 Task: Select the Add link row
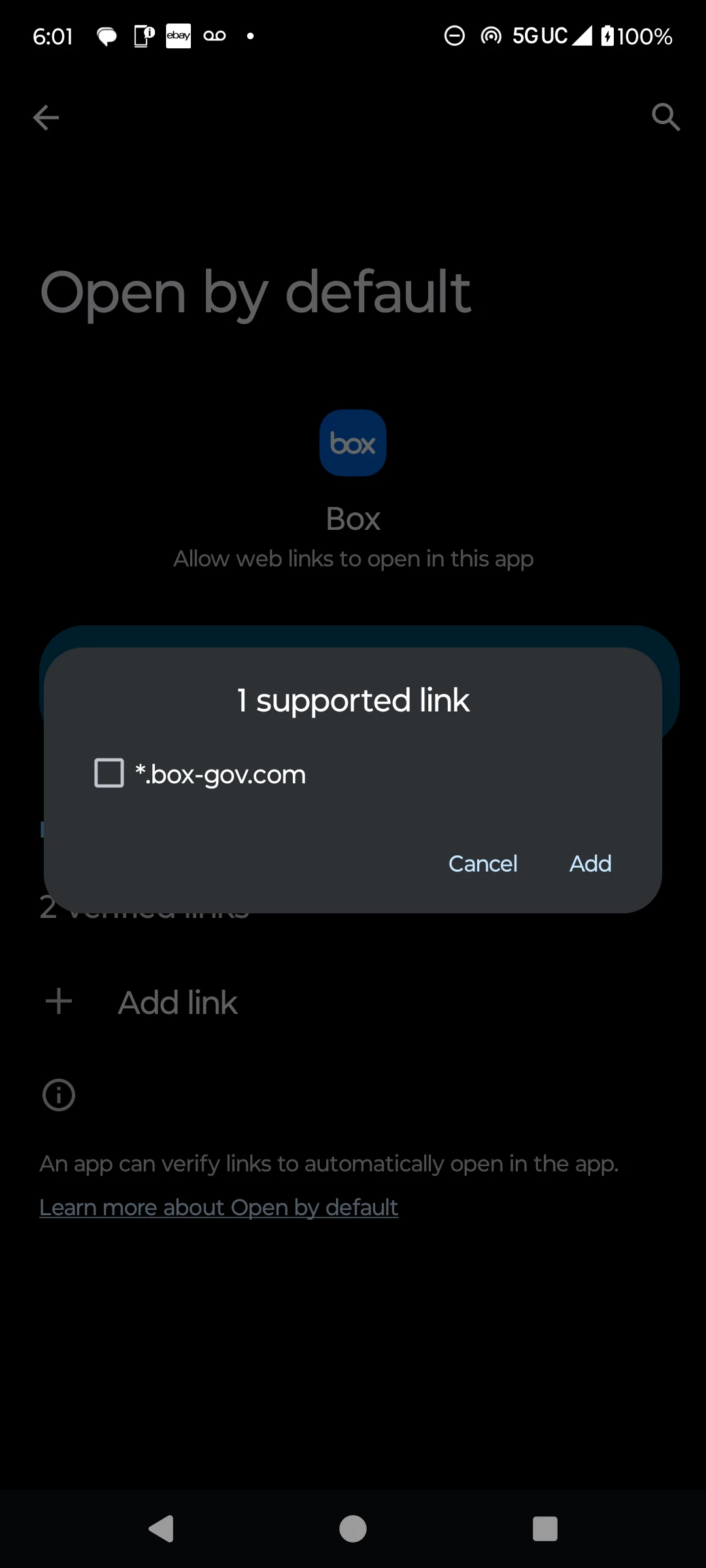click(353, 1002)
